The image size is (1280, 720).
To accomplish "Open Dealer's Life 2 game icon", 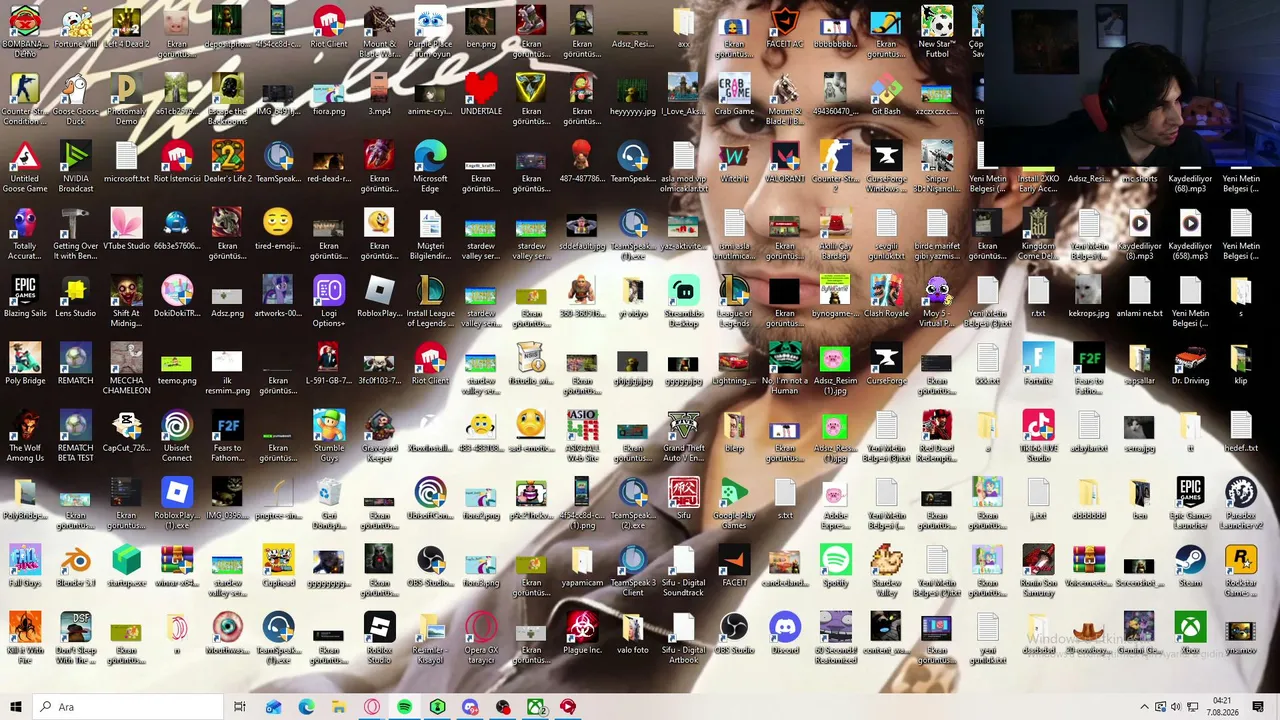I will coord(228,162).
